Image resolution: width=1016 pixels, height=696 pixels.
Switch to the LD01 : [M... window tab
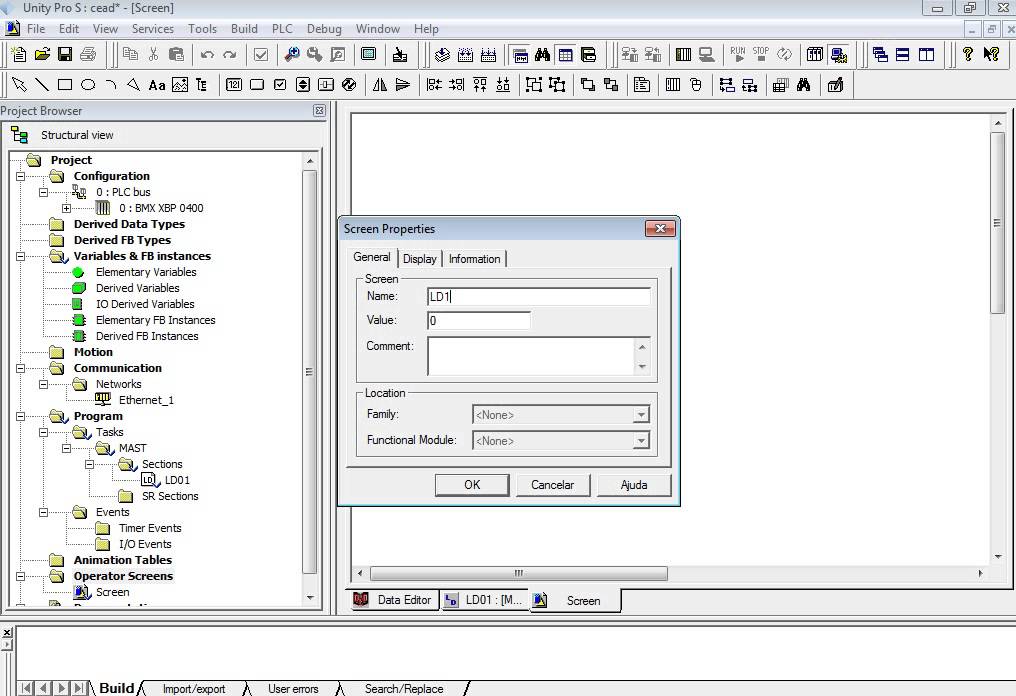pos(484,600)
